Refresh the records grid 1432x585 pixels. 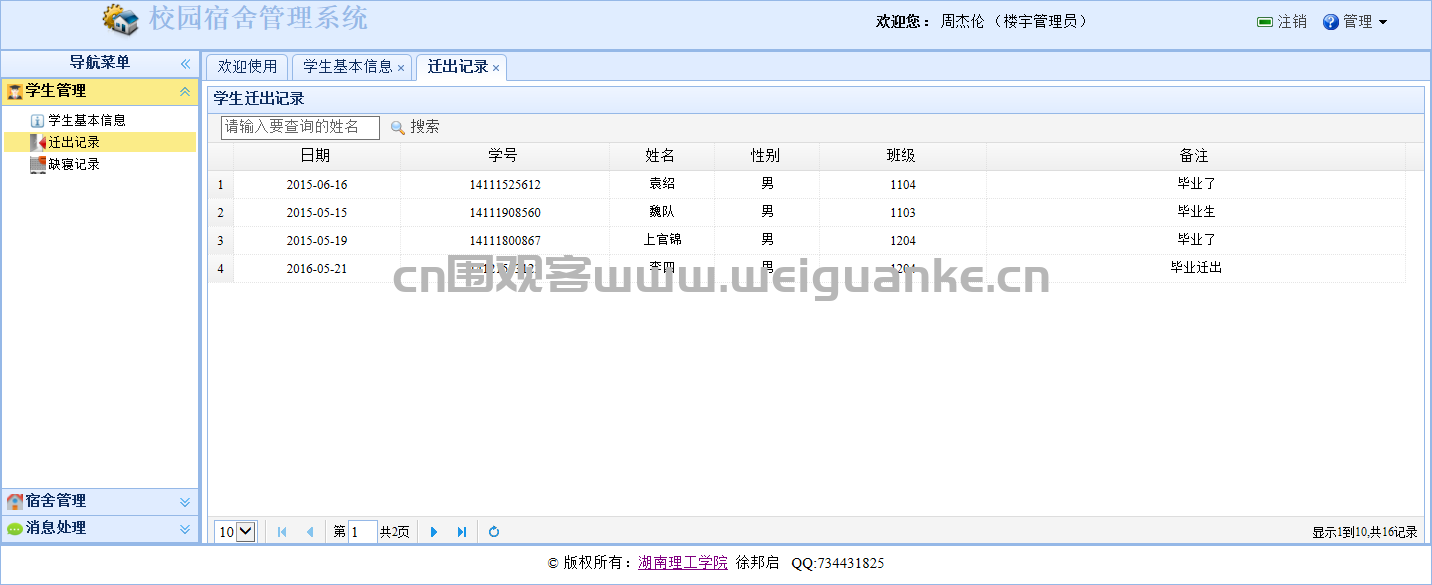[494, 532]
